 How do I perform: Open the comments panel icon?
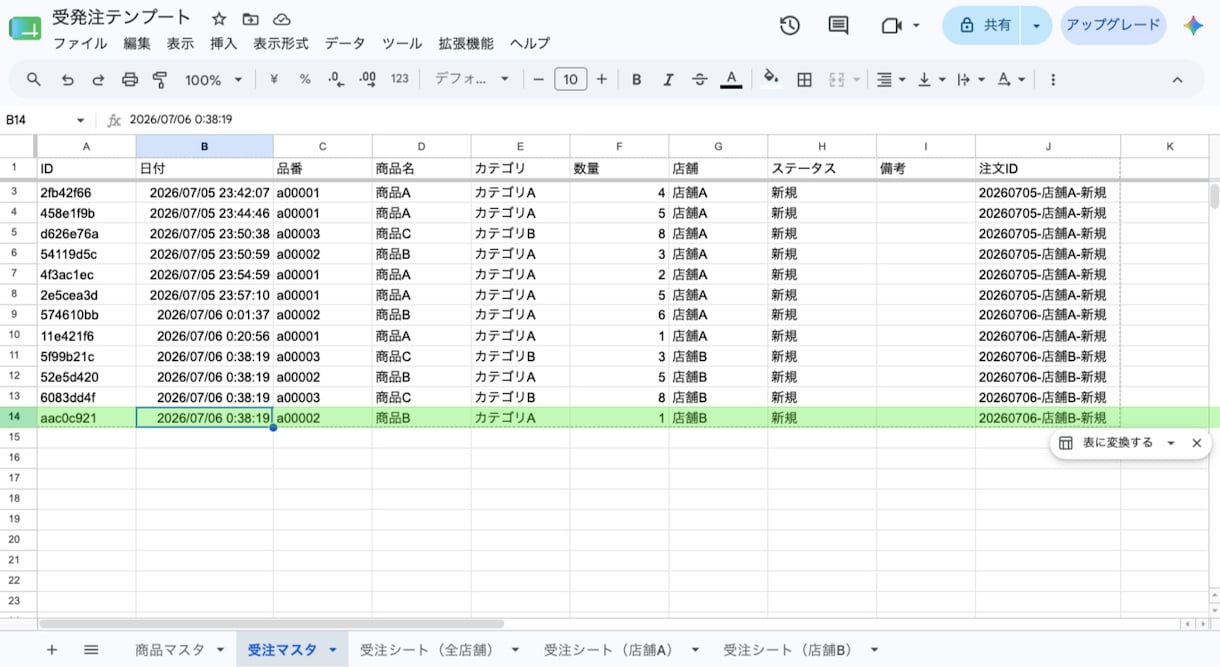pos(839,26)
